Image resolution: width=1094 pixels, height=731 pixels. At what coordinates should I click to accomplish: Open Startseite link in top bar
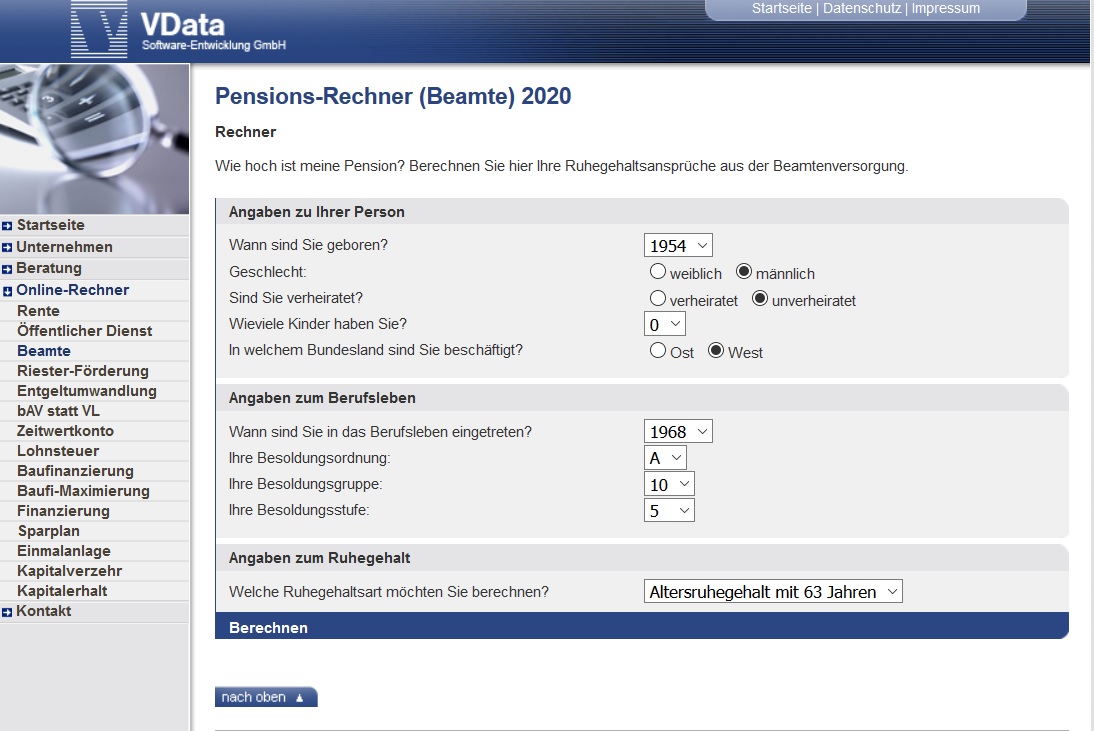click(781, 8)
